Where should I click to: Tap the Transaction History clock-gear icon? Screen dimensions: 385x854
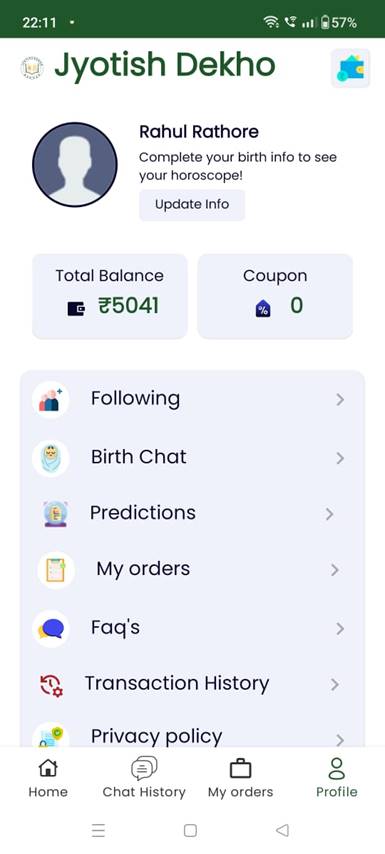click(51, 685)
